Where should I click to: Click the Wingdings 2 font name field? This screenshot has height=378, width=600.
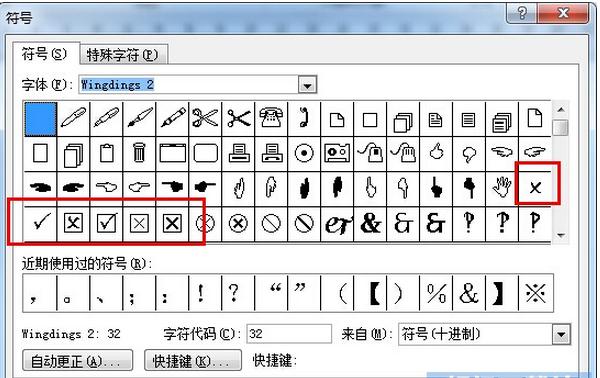(188, 85)
